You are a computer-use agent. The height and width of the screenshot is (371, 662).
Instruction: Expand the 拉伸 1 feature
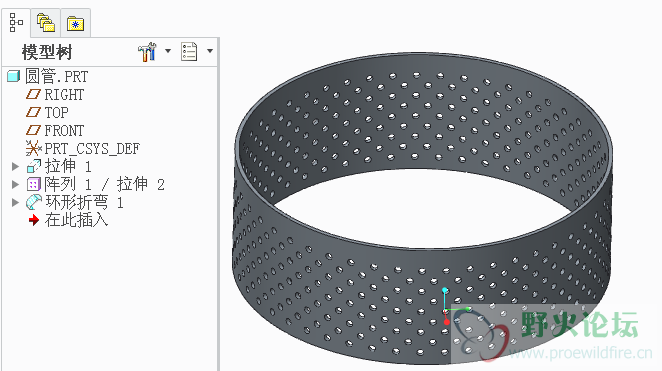coord(15,166)
